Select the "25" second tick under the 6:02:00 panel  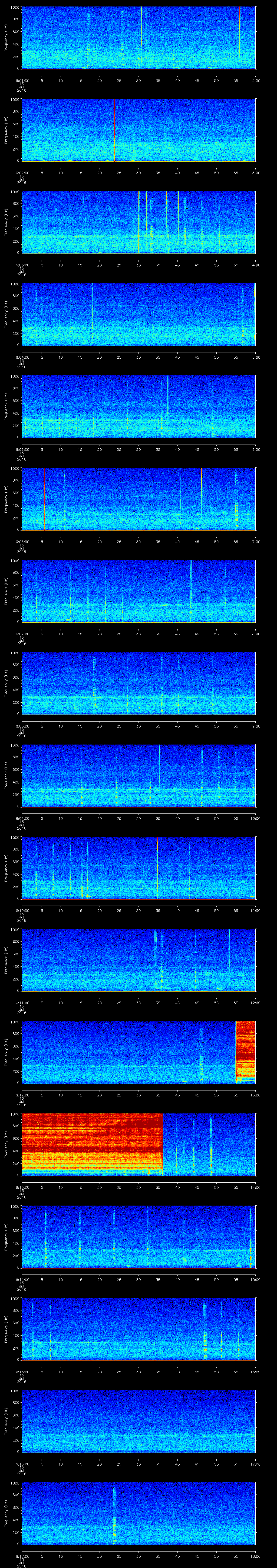click(119, 173)
